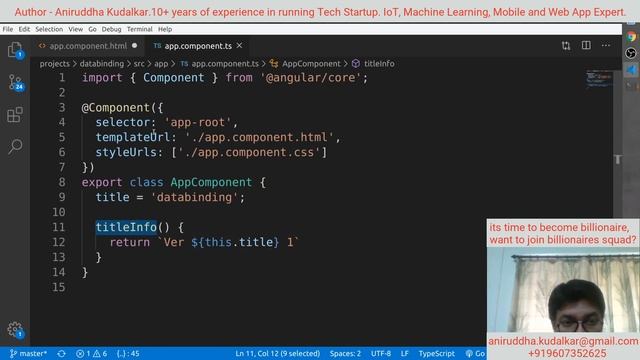Click the Chrome icon in the side dock
Viewport: 640px width, 360px height.
(x=631, y=37)
